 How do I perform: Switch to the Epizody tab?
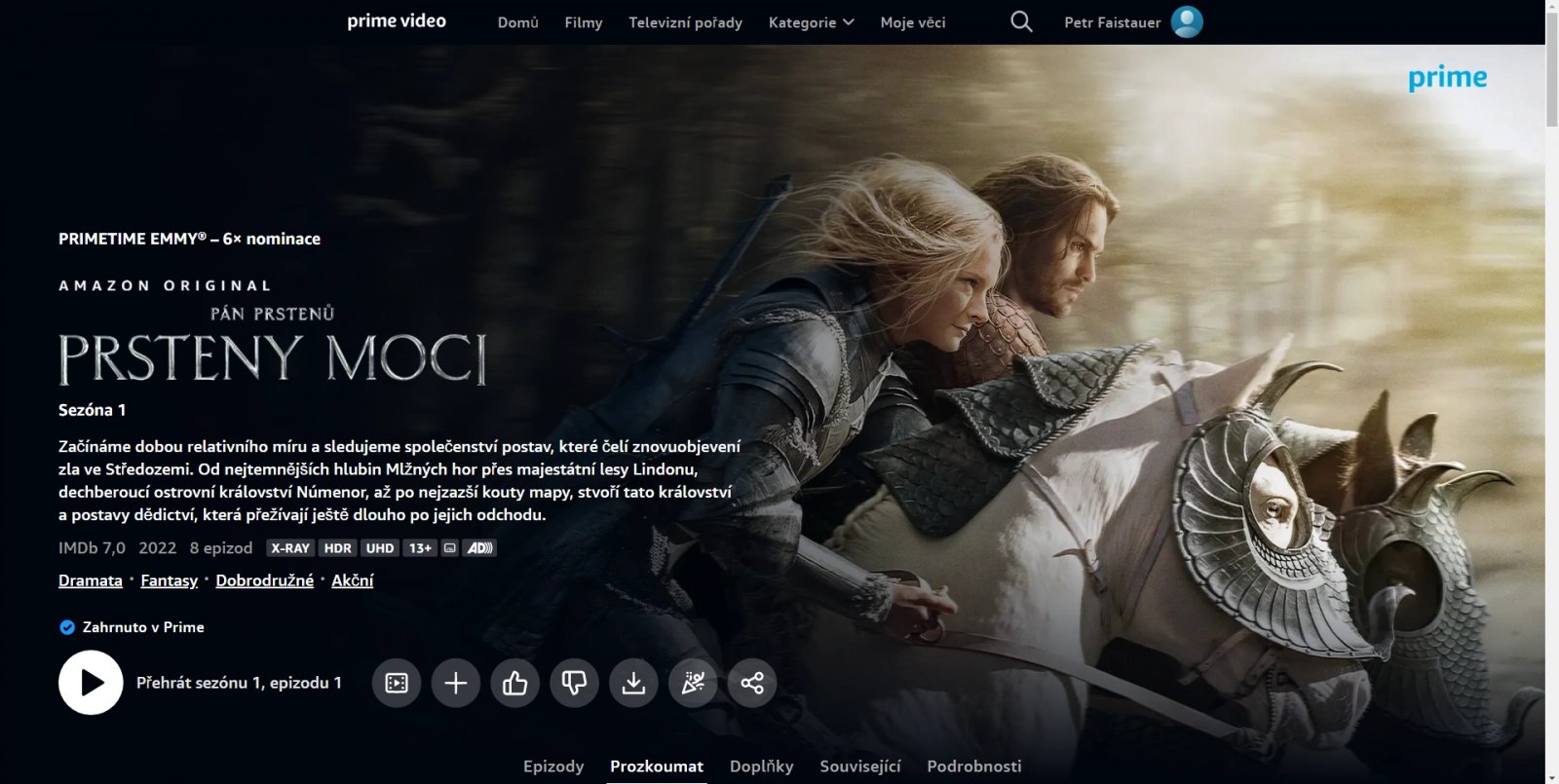pyautogui.click(x=553, y=766)
